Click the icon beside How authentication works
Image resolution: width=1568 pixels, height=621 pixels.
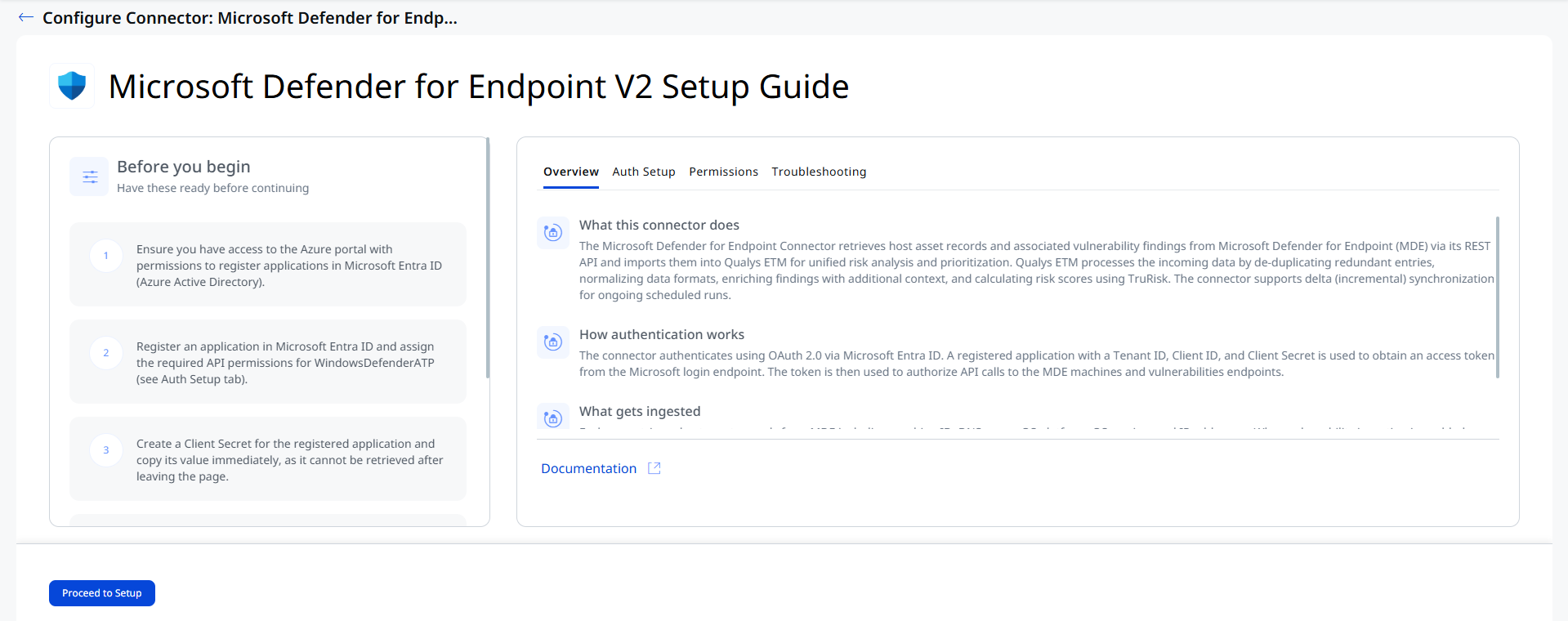pyautogui.click(x=553, y=342)
